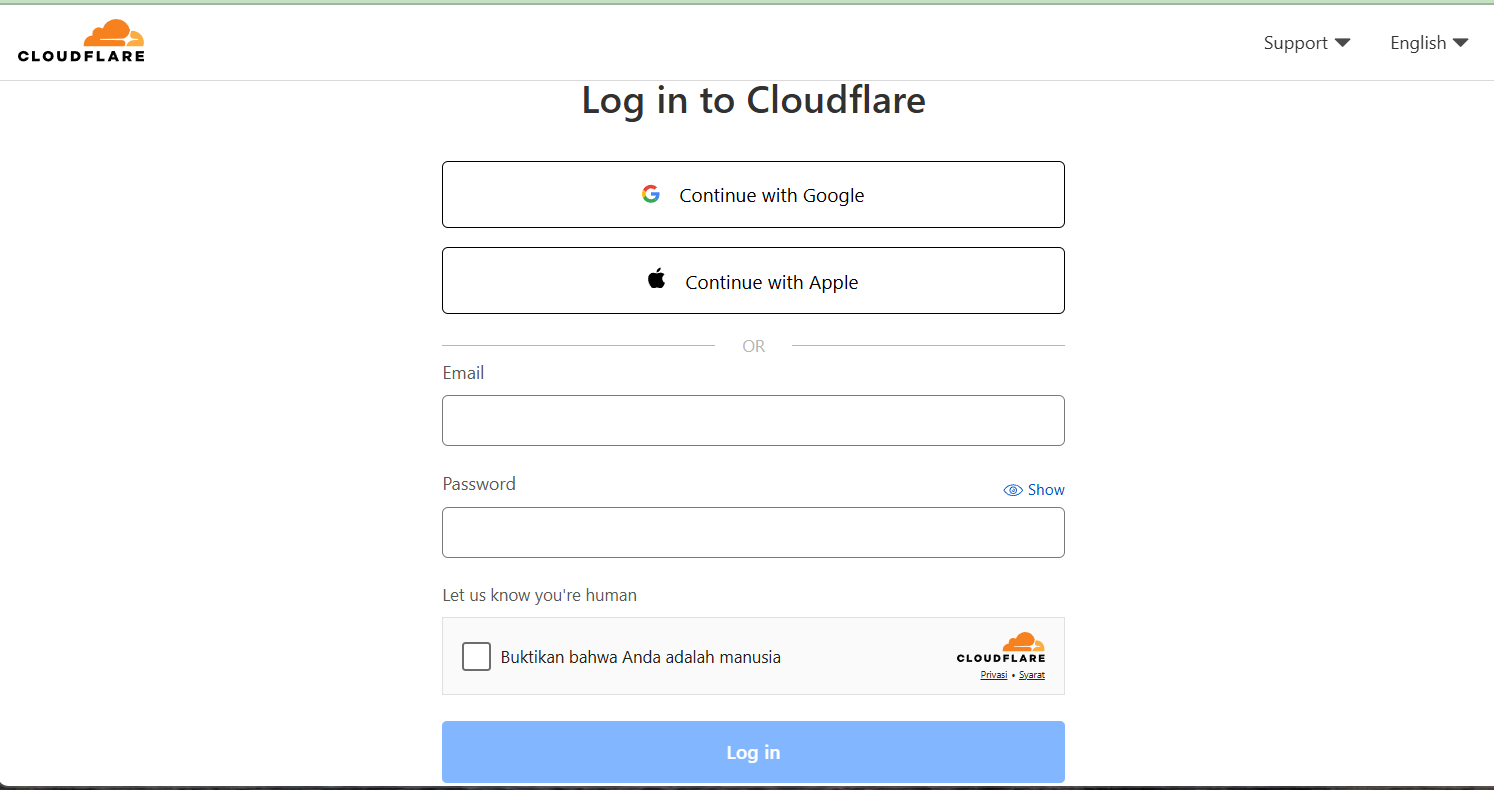Click the "Let us know you're human" text
Viewport: 1494px width, 790px height.
pyautogui.click(x=540, y=595)
